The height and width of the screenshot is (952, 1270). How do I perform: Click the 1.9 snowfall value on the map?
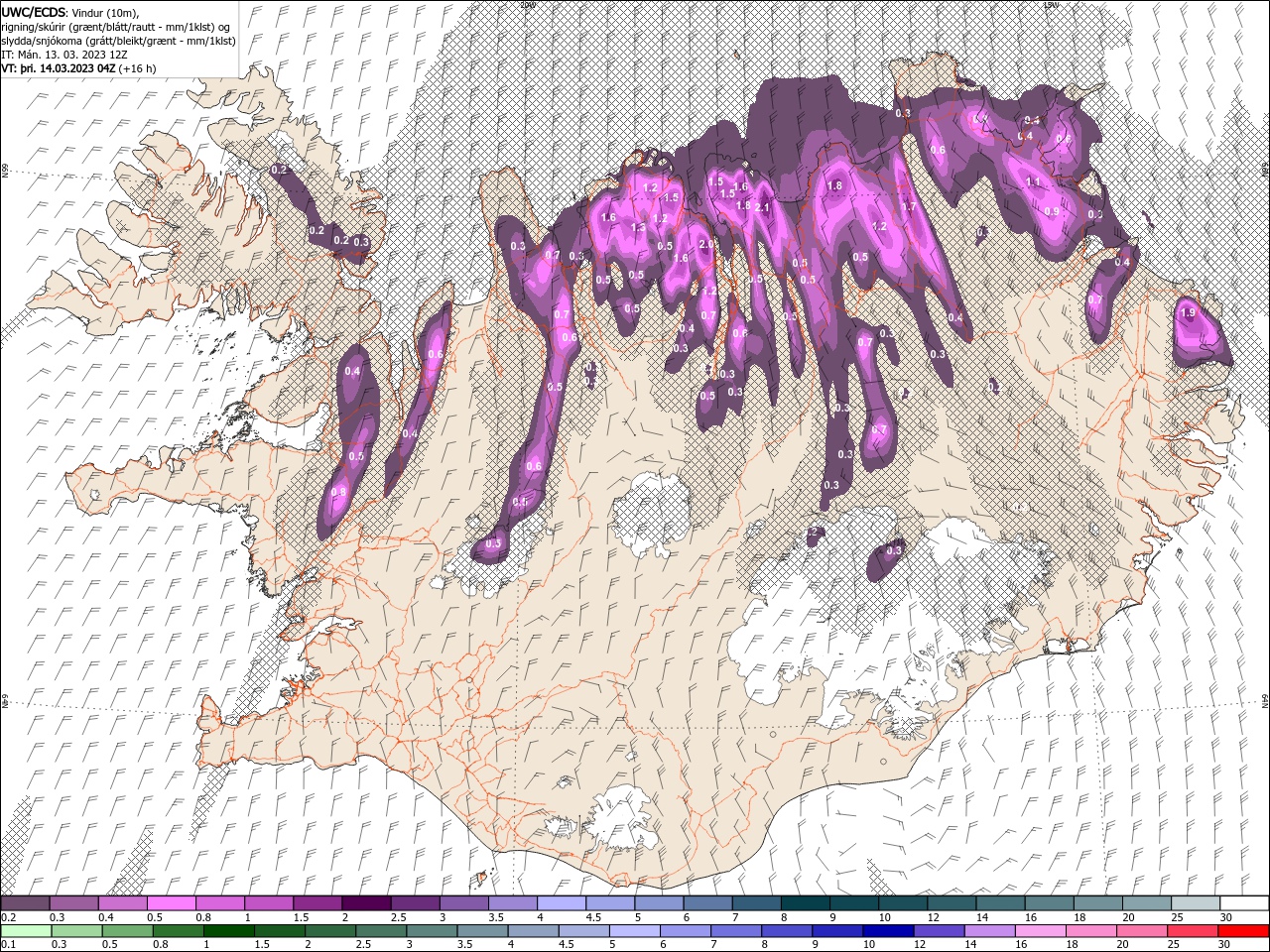coord(1189,312)
